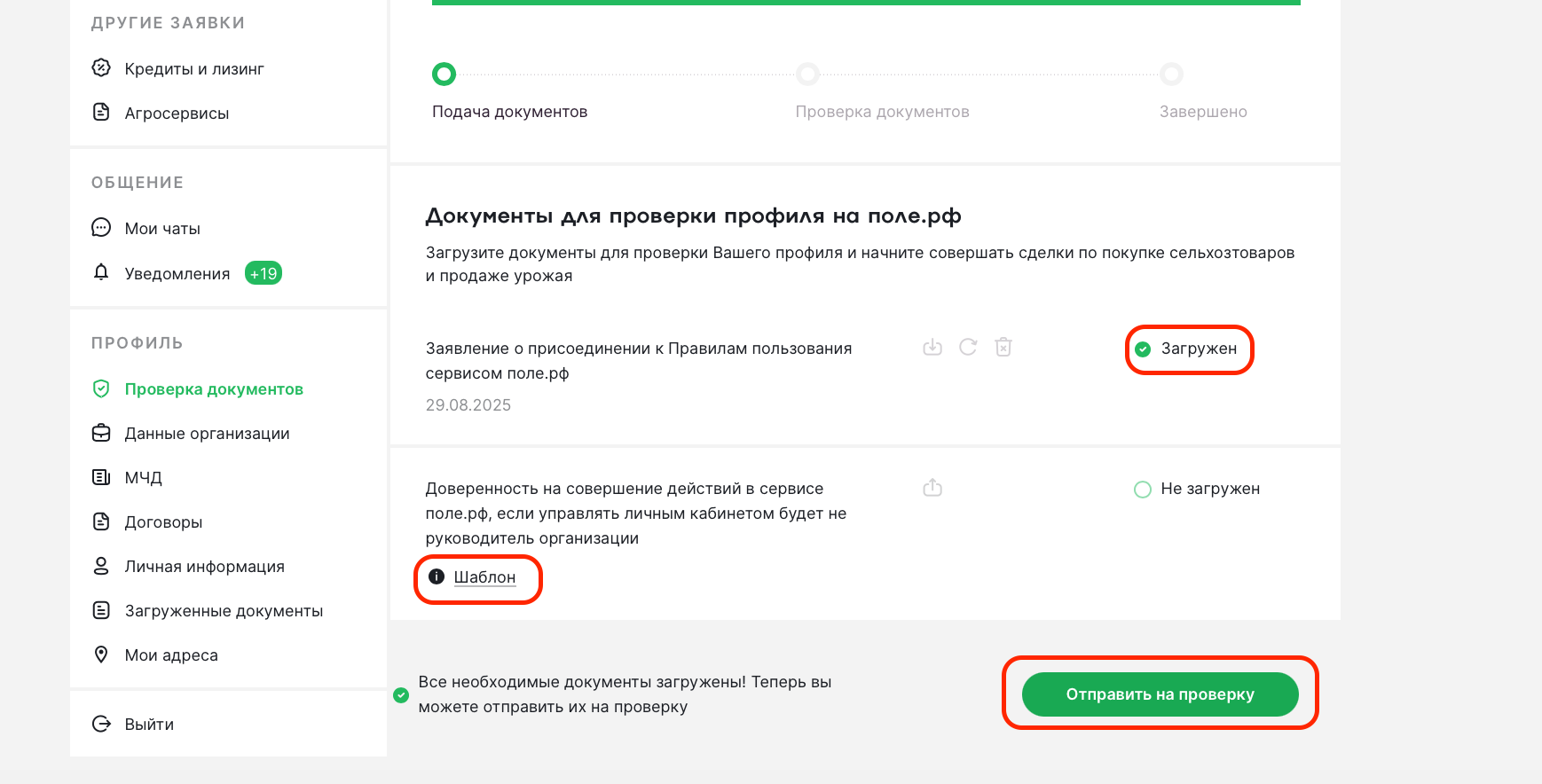Click the date 29.08.2025
This screenshot has width=1542, height=784.
click(468, 404)
